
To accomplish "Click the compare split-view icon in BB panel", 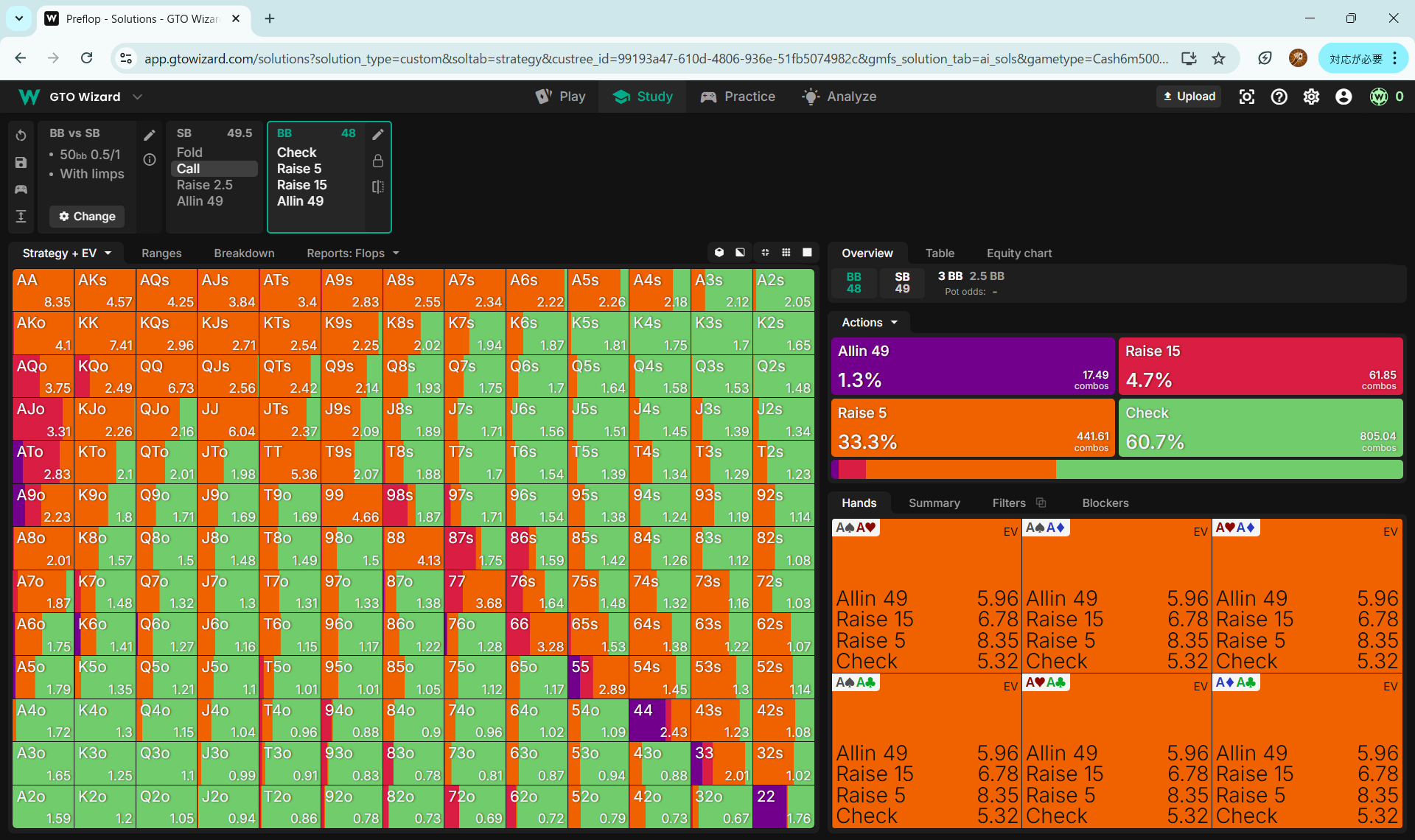I will click(x=378, y=186).
